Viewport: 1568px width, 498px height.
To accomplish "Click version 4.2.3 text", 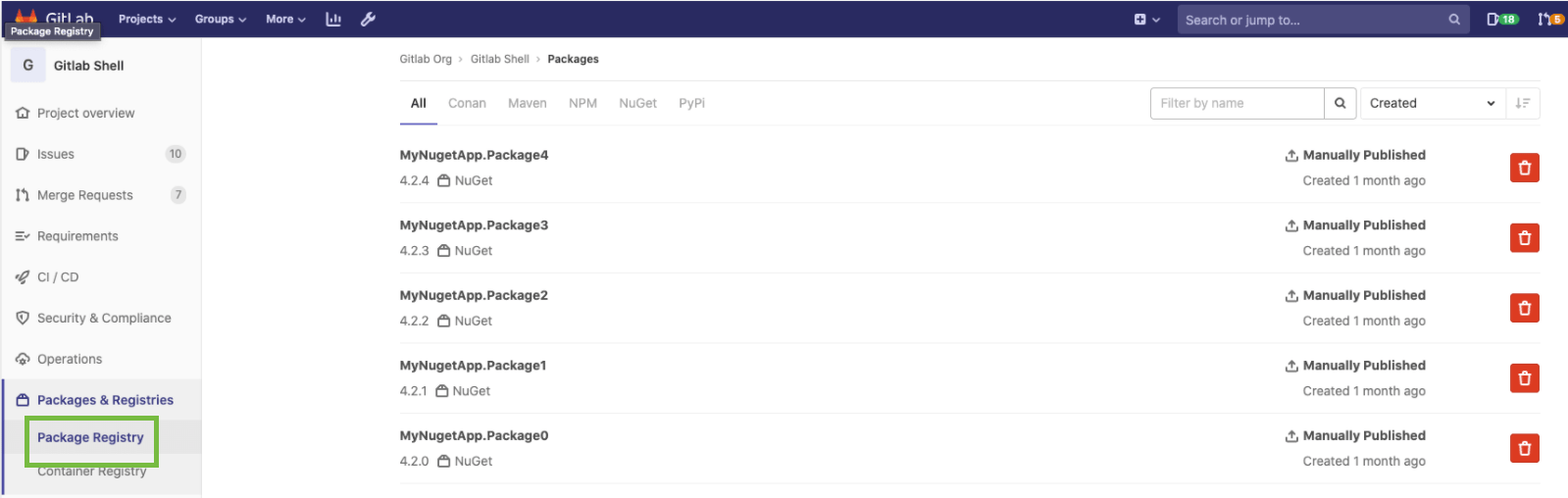I will [x=414, y=251].
